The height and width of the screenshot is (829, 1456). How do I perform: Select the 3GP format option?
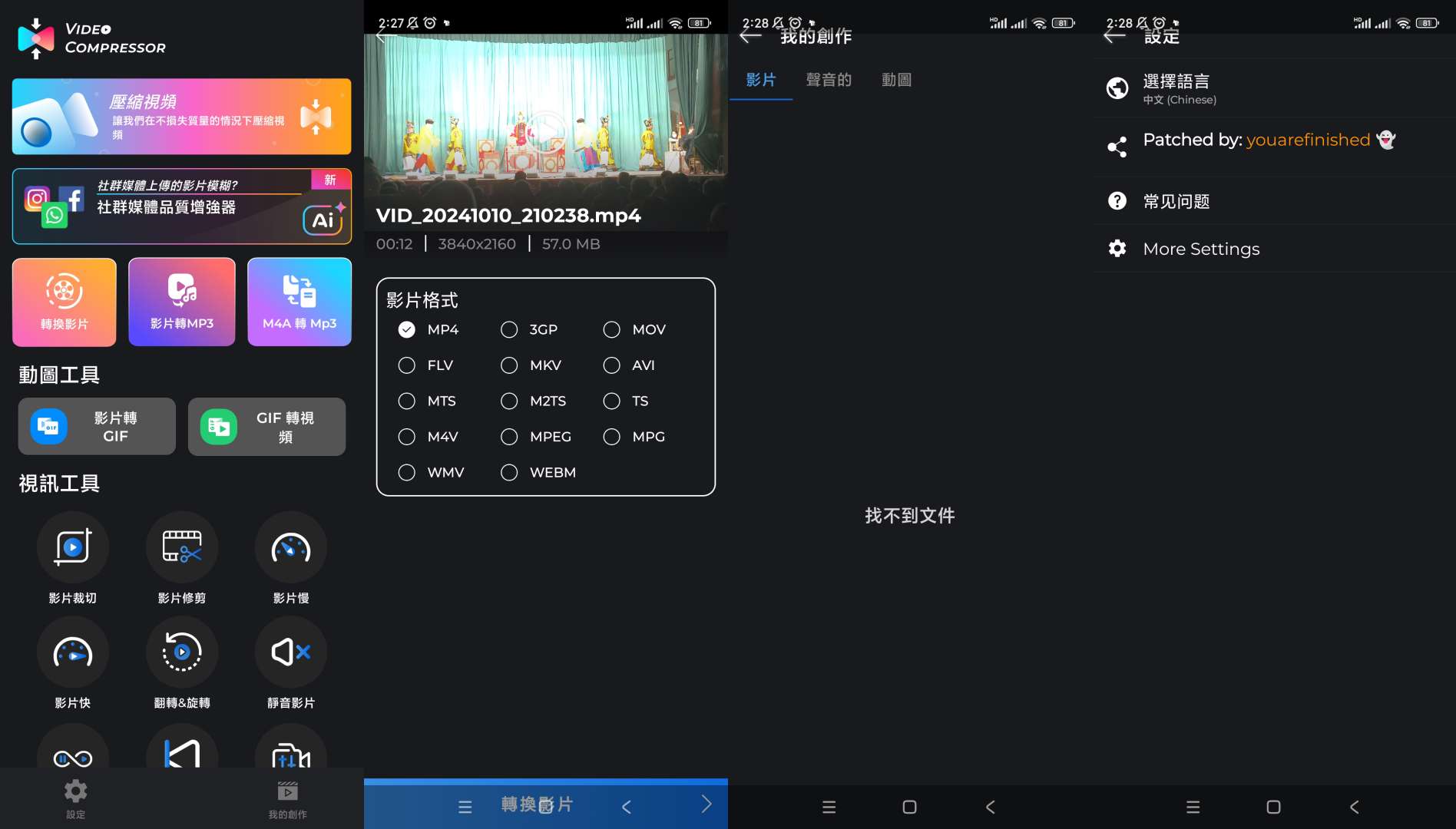click(529, 329)
